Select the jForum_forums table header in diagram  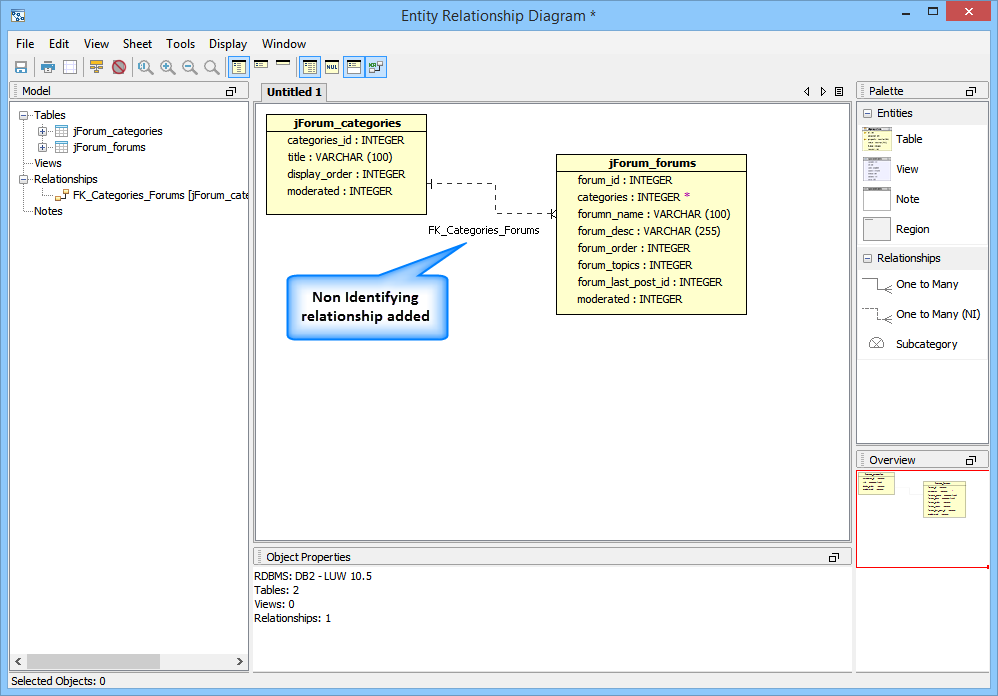[x=652, y=163]
